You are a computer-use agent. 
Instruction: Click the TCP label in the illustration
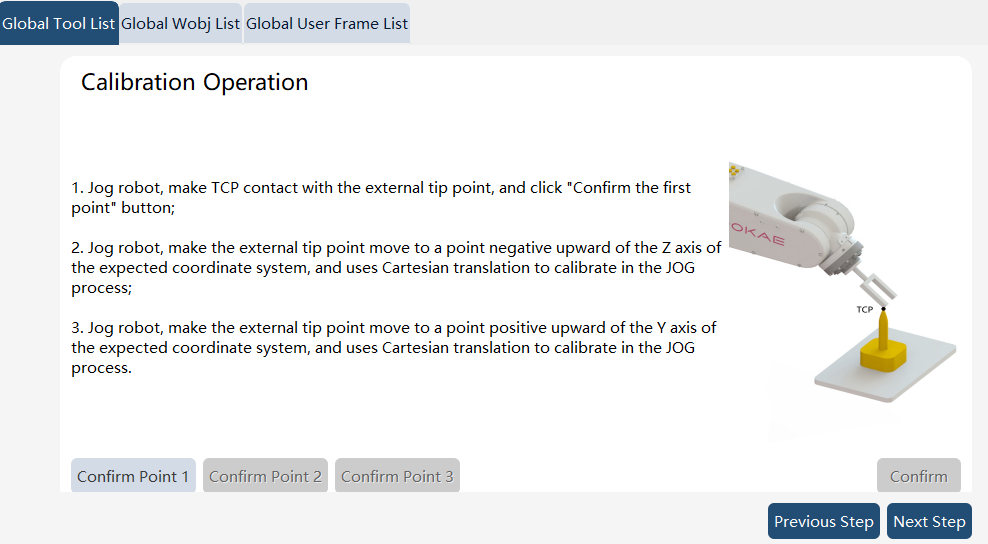[x=864, y=310]
